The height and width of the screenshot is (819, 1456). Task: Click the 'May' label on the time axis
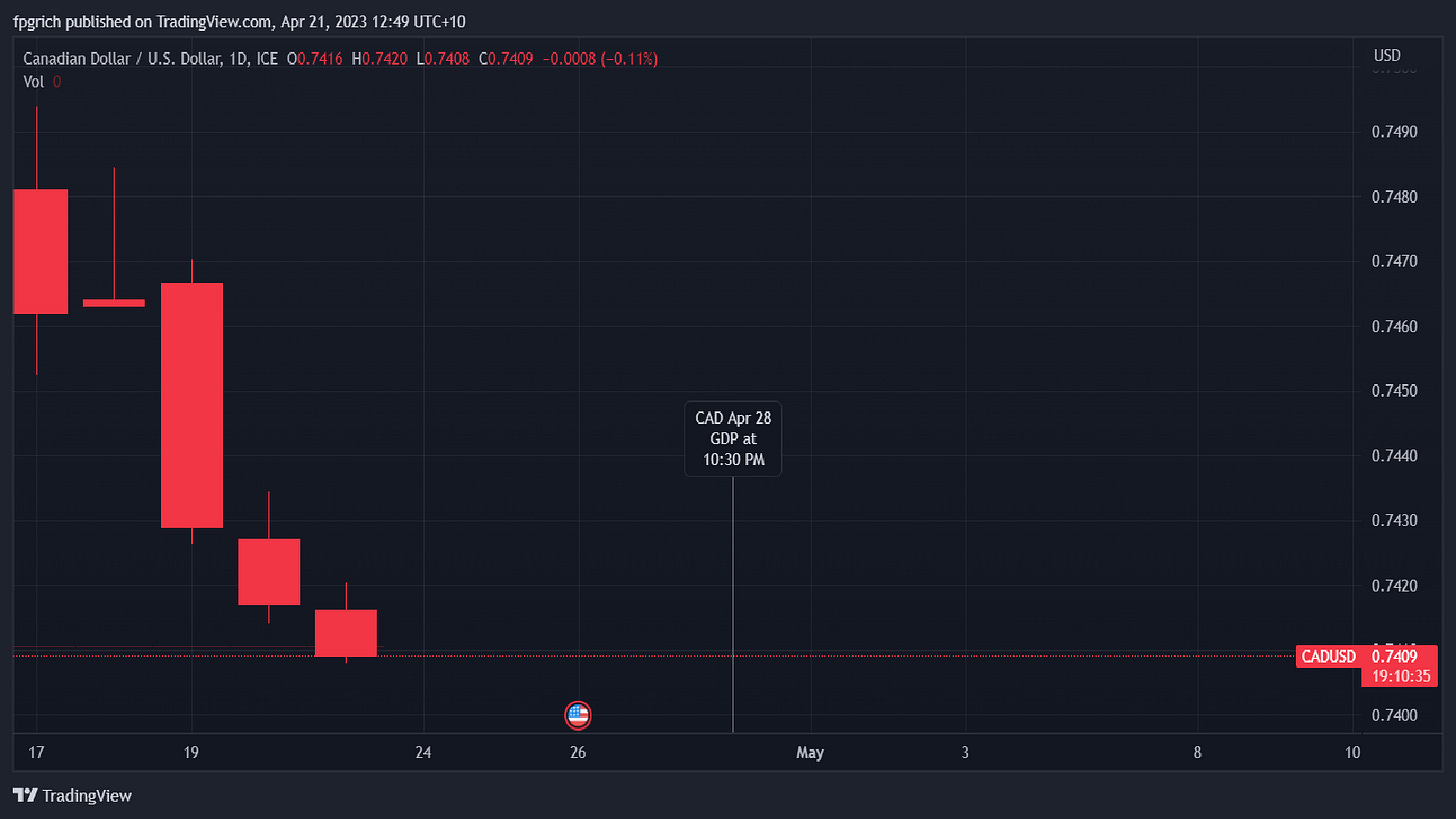[810, 753]
